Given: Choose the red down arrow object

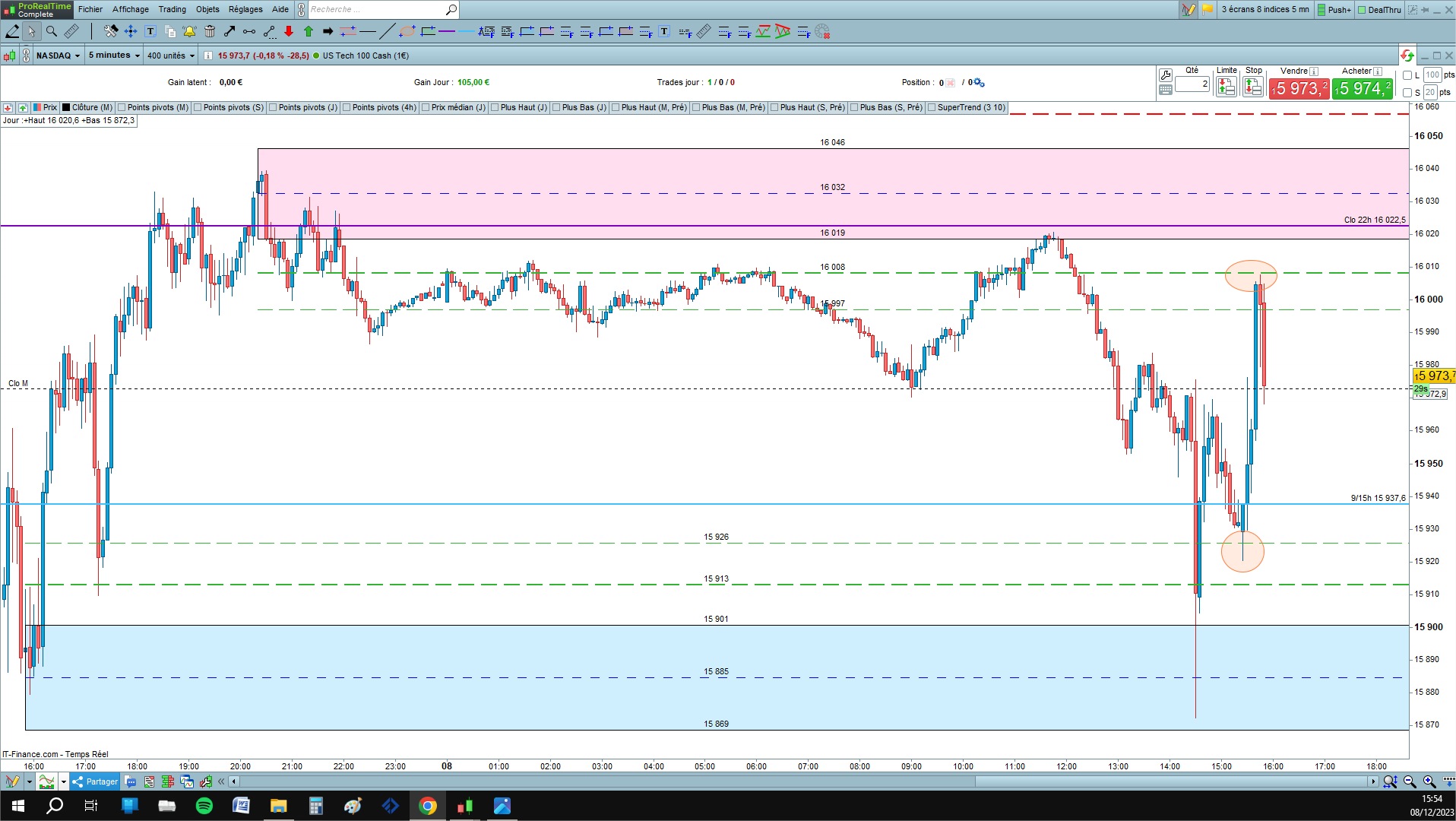Looking at the screenshot, I should pyautogui.click(x=289, y=31).
